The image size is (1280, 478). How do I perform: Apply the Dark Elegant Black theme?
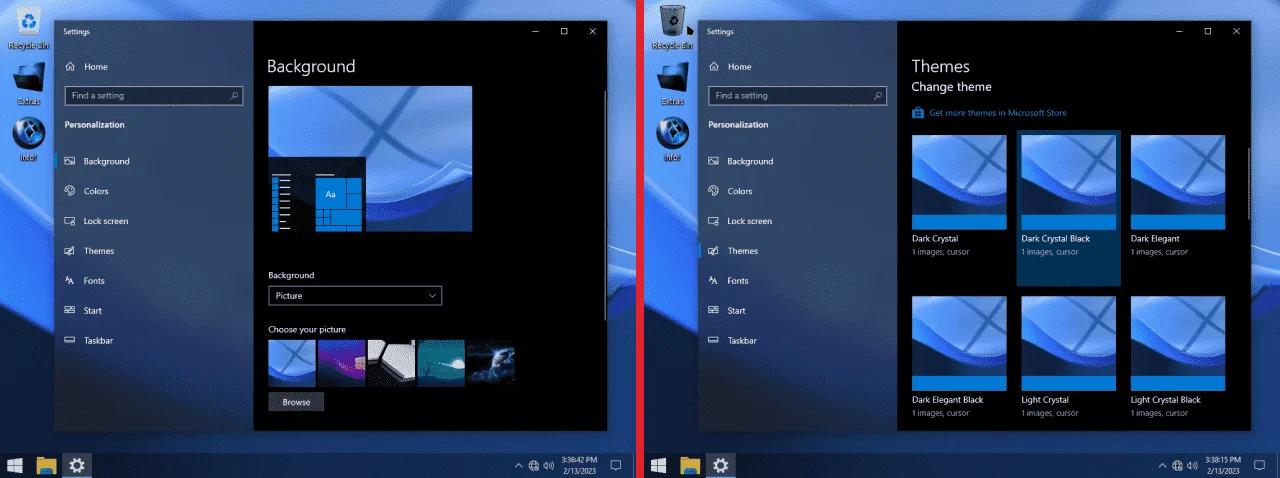pyautogui.click(x=959, y=357)
